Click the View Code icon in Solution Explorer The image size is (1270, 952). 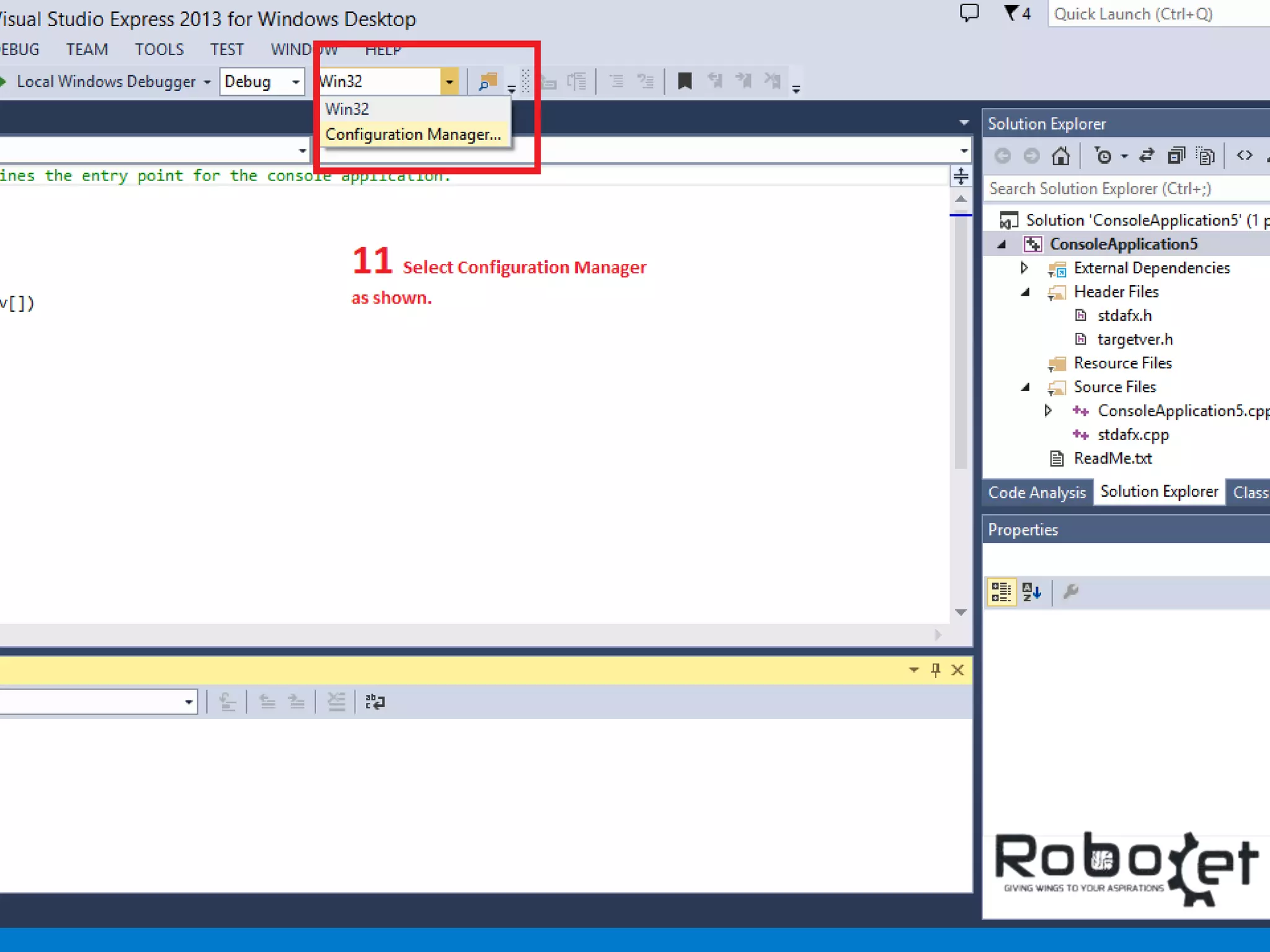(1244, 156)
